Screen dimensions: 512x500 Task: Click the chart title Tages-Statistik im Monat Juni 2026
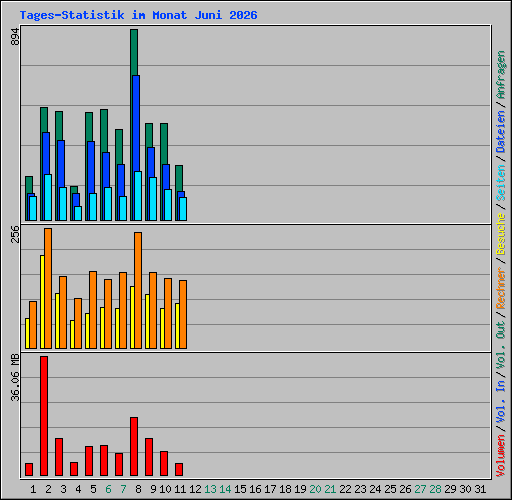click(x=138, y=15)
